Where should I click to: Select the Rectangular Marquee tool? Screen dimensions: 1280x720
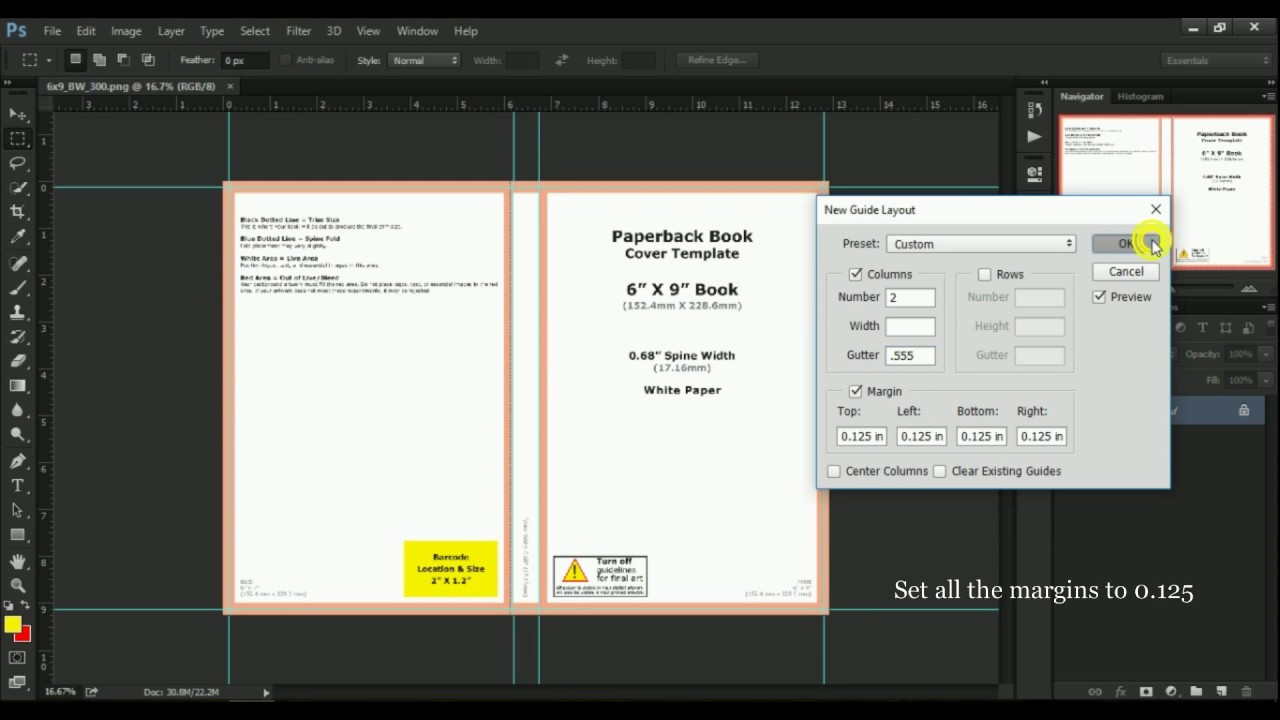tap(18, 139)
